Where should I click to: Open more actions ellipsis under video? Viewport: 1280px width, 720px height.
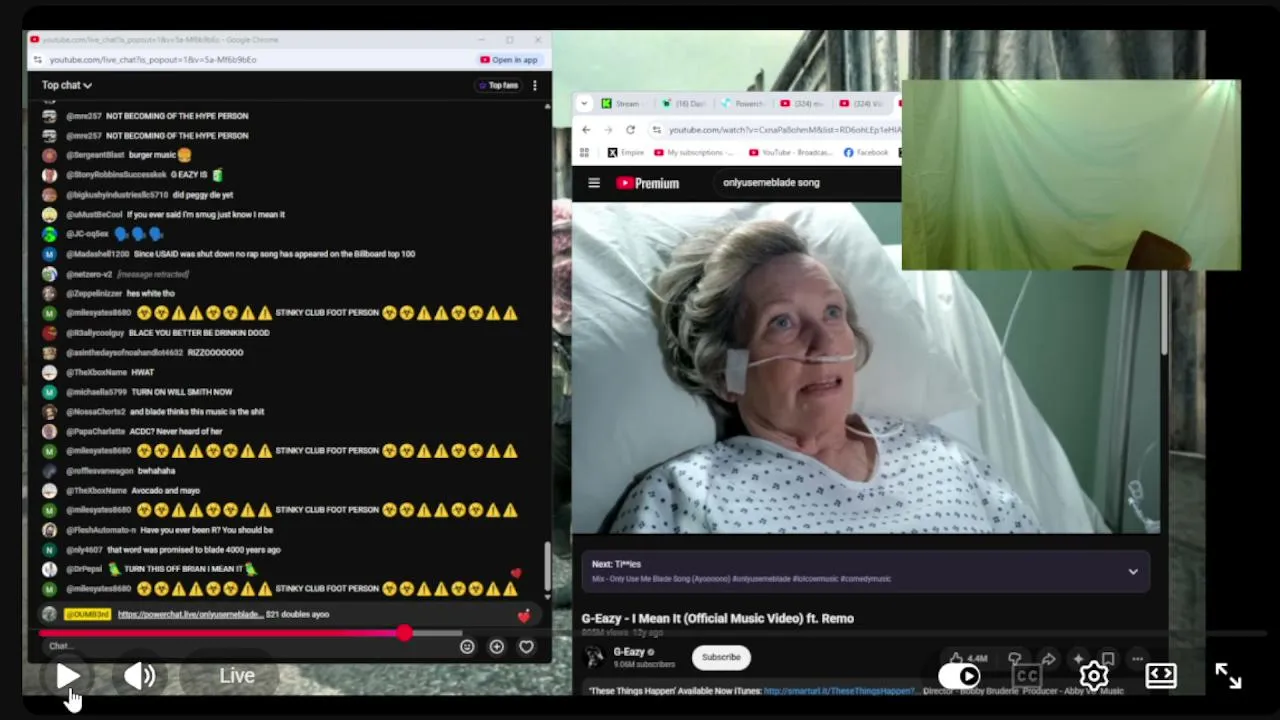(x=1138, y=659)
